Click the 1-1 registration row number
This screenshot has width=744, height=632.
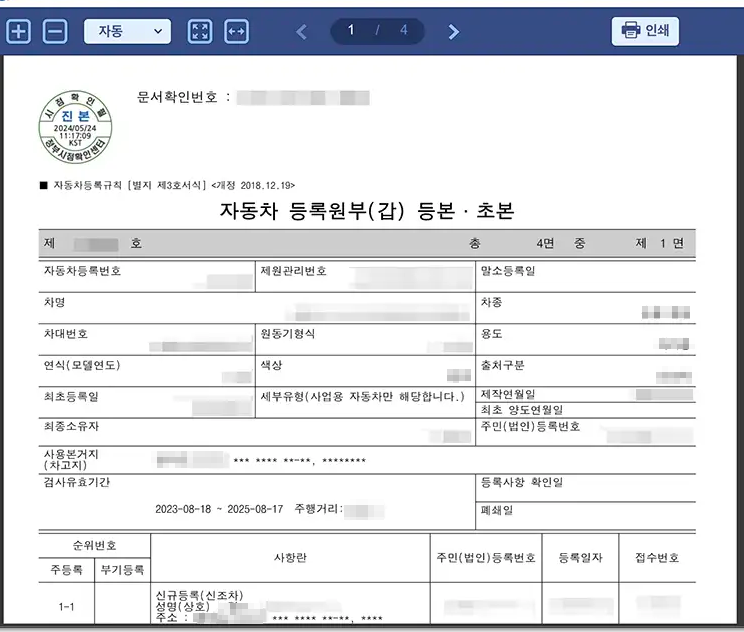[66, 607]
